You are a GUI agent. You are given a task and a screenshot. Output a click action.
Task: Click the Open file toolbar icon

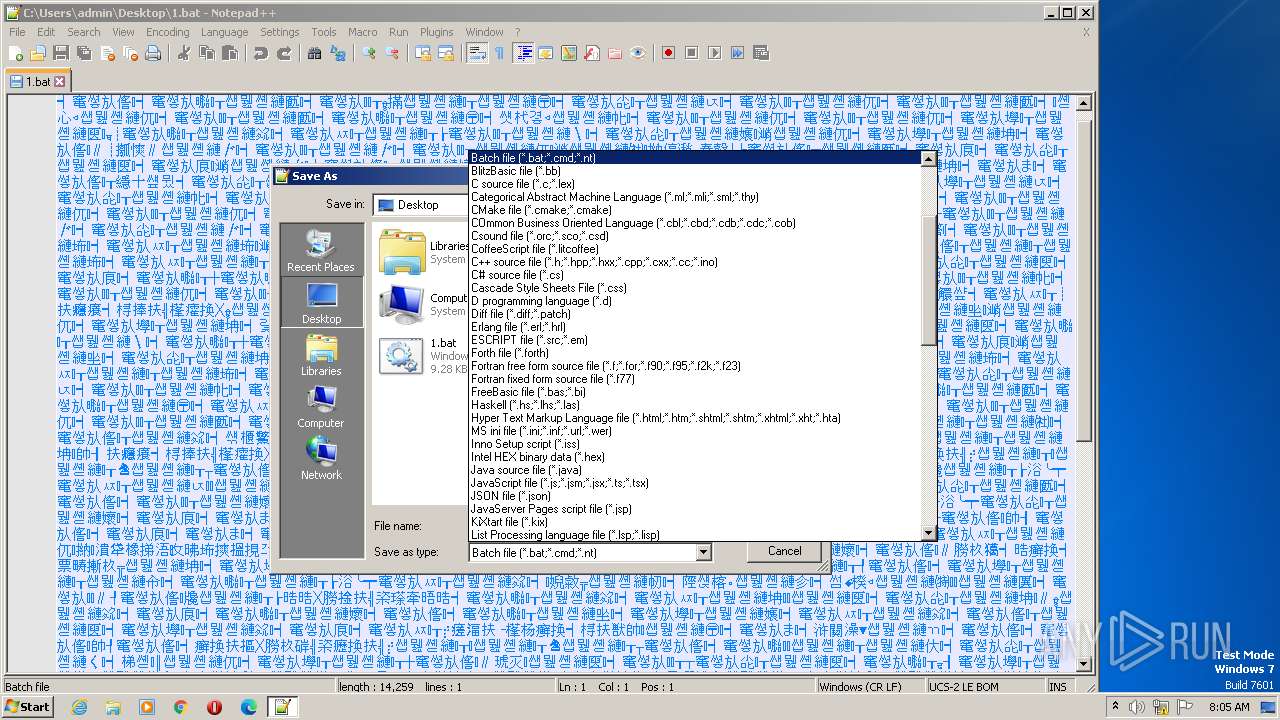point(38,53)
